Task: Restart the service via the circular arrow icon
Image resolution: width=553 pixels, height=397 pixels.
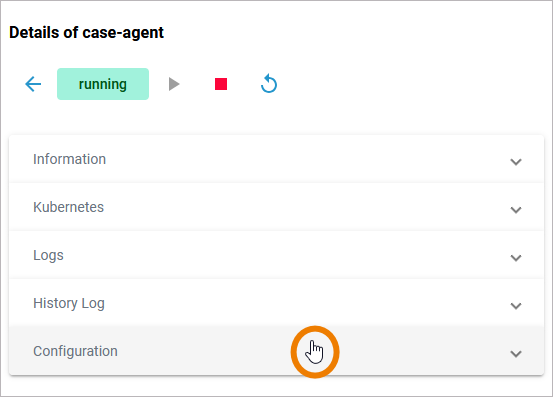Action: pos(269,84)
